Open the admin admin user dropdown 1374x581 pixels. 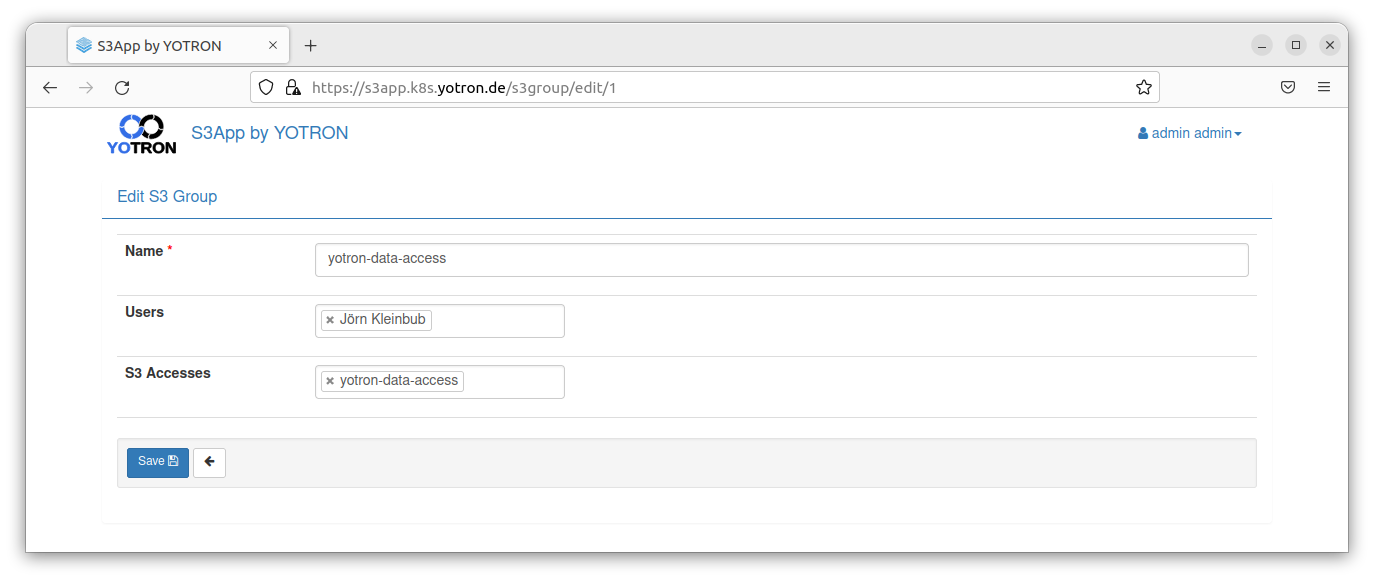pyautogui.click(x=1190, y=133)
